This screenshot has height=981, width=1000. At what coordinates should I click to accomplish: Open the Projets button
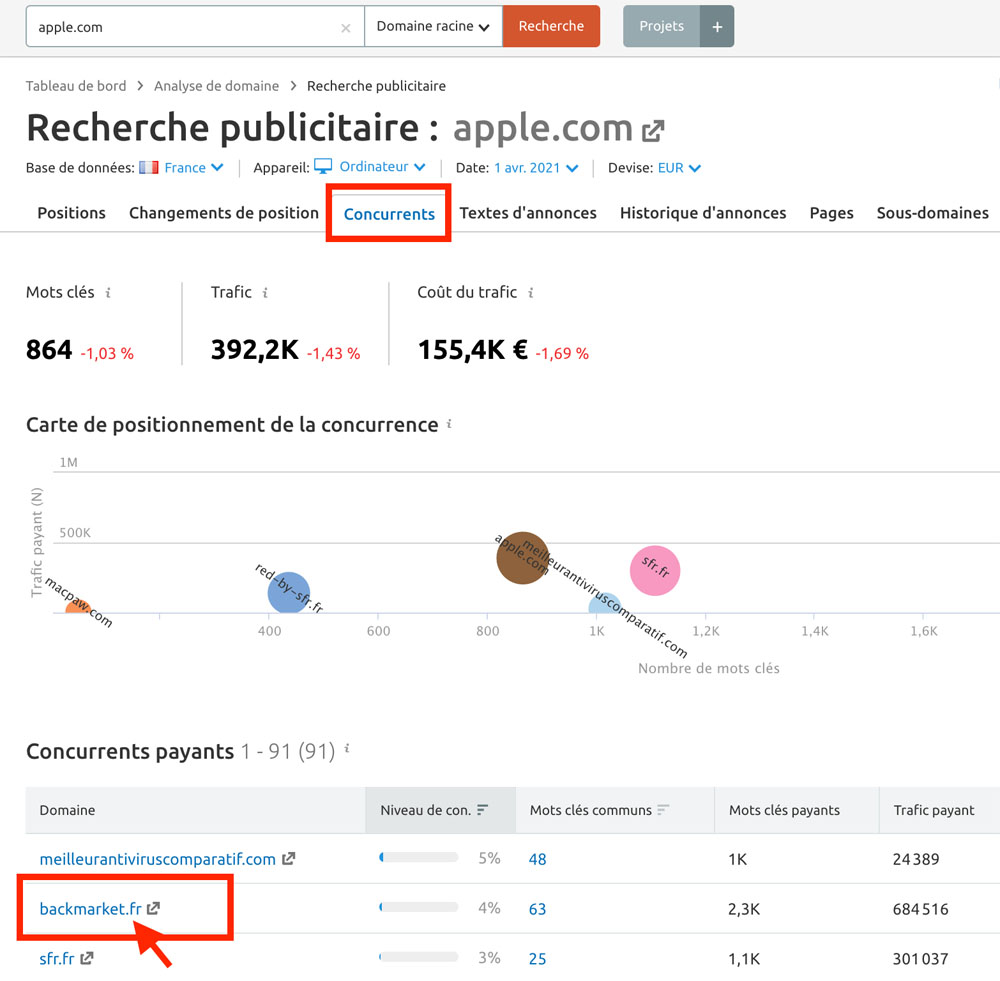tap(661, 26)
